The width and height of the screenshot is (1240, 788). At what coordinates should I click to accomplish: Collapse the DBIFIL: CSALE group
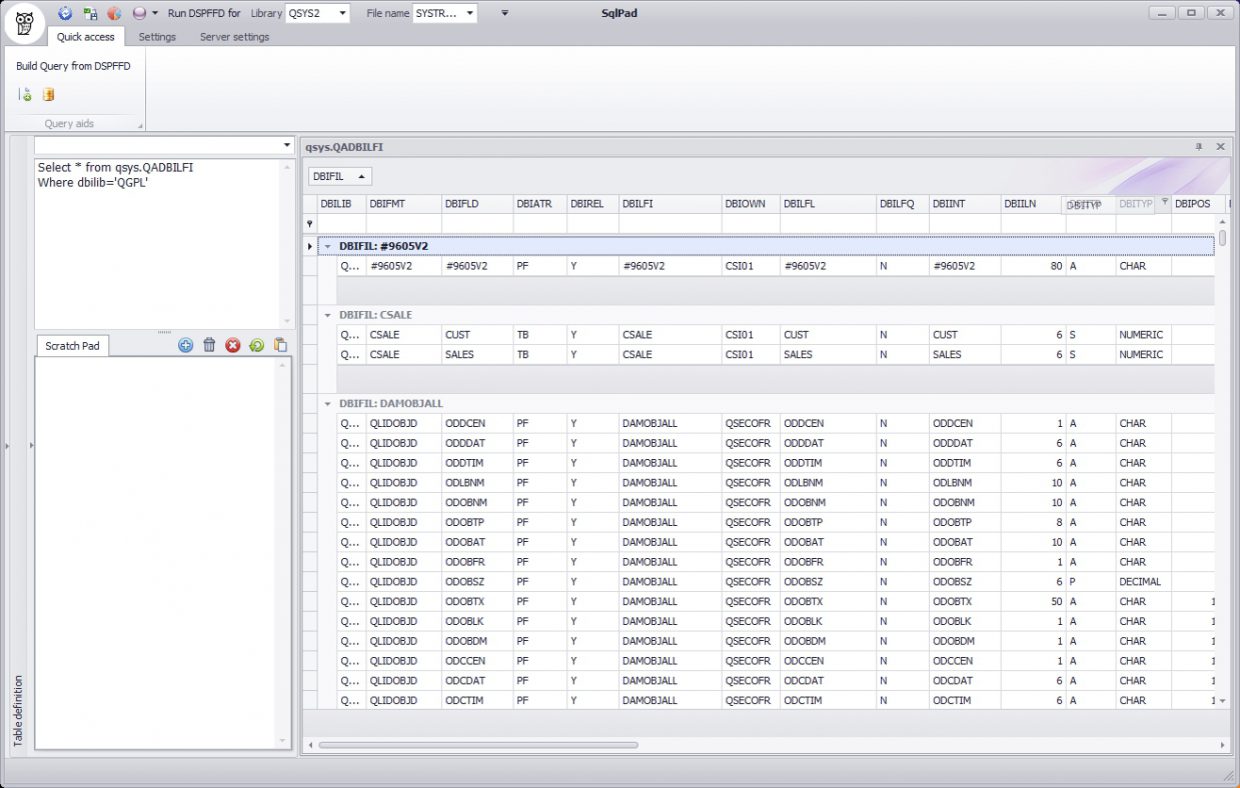point(328,315)
